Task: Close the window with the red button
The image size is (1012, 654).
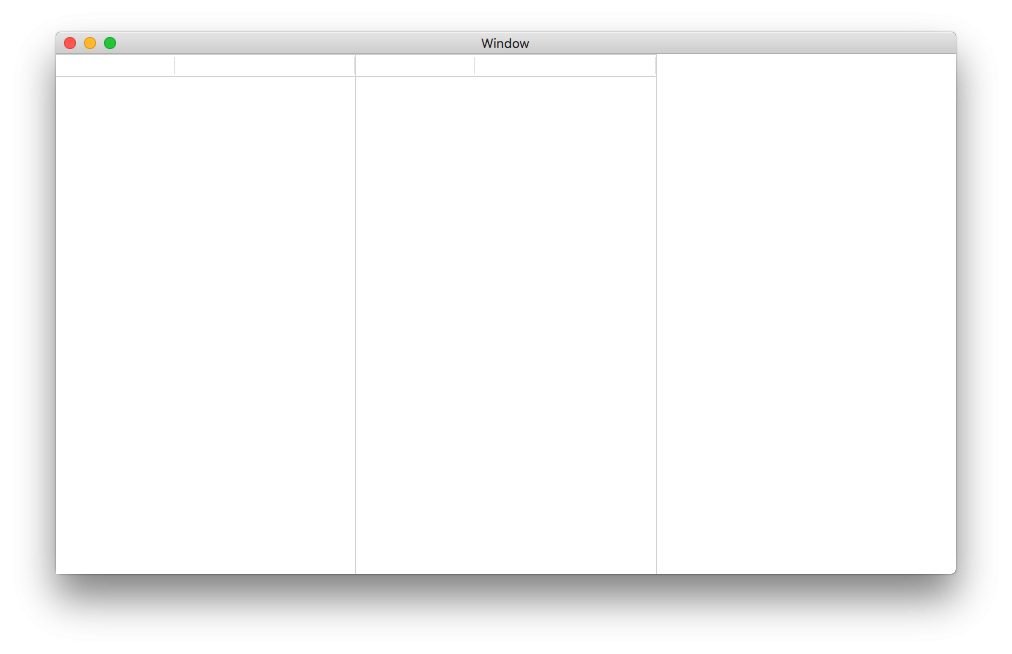Action: click(x=70, y=43)
